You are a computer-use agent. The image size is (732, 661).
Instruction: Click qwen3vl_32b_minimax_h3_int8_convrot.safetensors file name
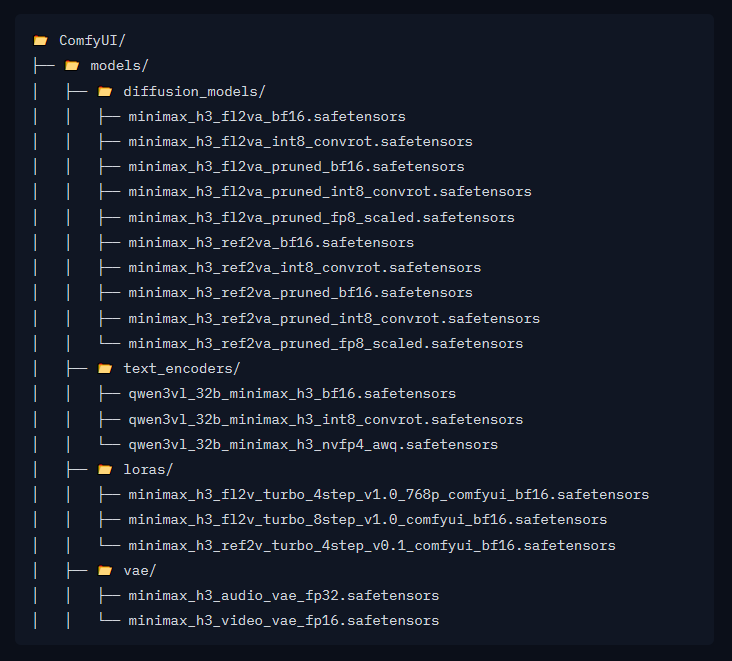tap(326, 420)
